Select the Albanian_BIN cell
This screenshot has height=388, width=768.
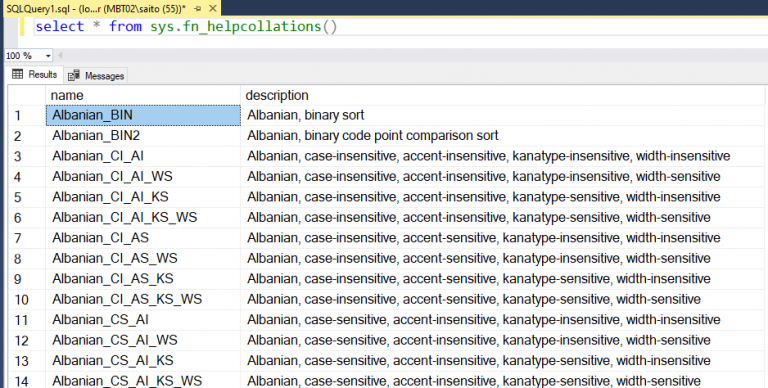coord(144,115)
